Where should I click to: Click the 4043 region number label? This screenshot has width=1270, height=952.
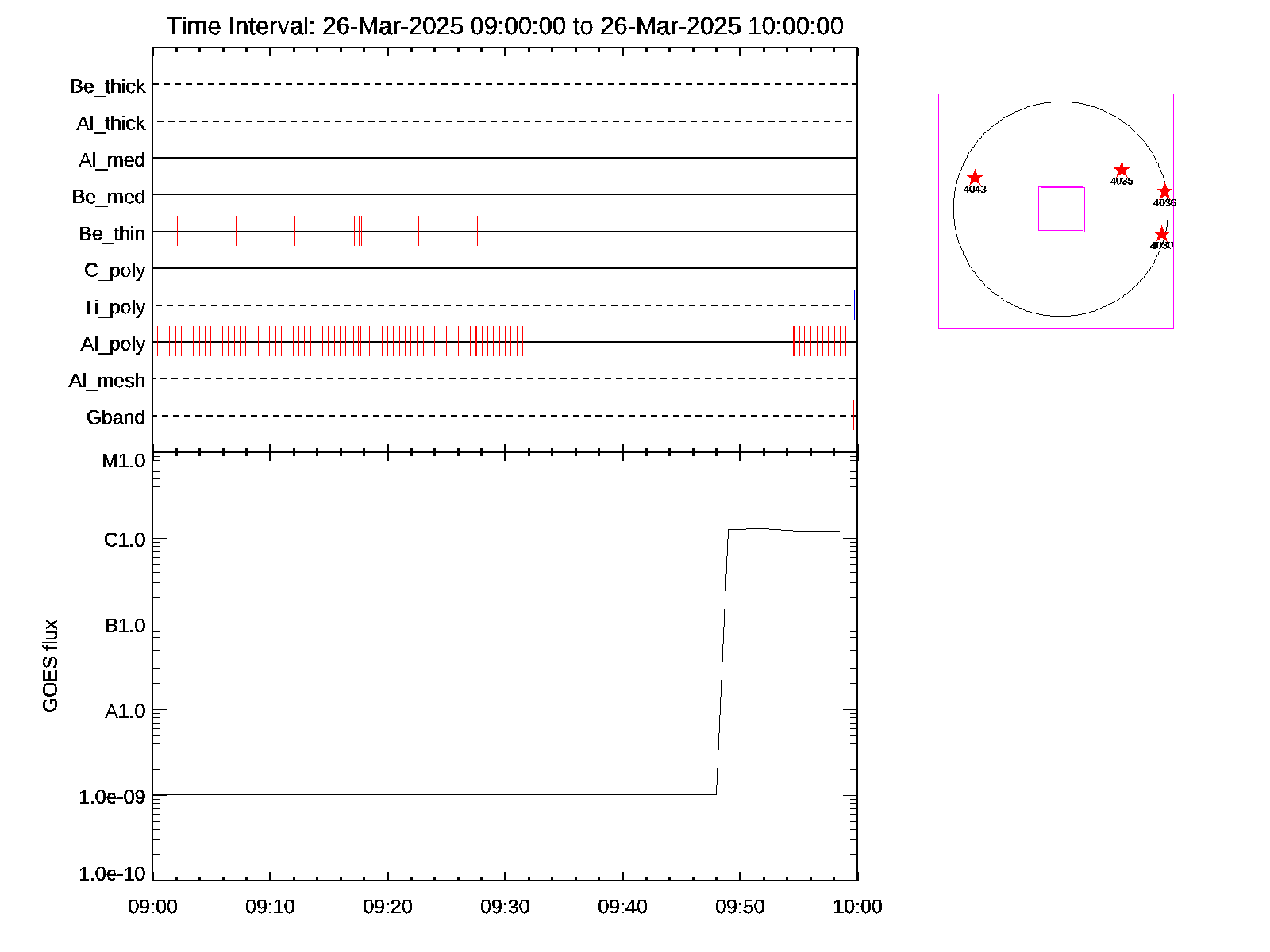[x=975, y=190]
